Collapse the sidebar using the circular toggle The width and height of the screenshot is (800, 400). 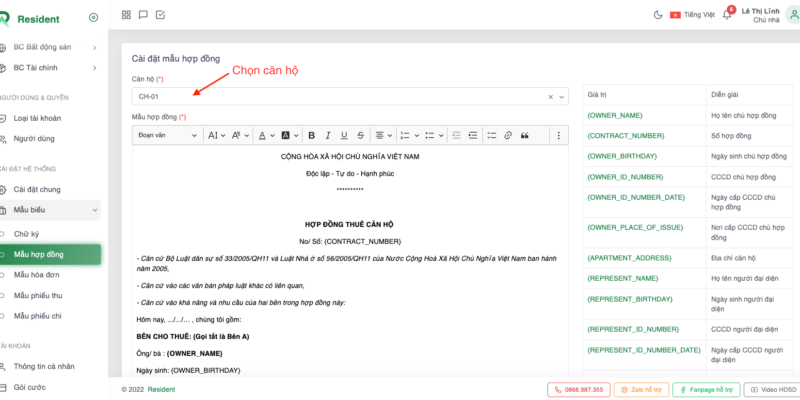pos(93,17)
